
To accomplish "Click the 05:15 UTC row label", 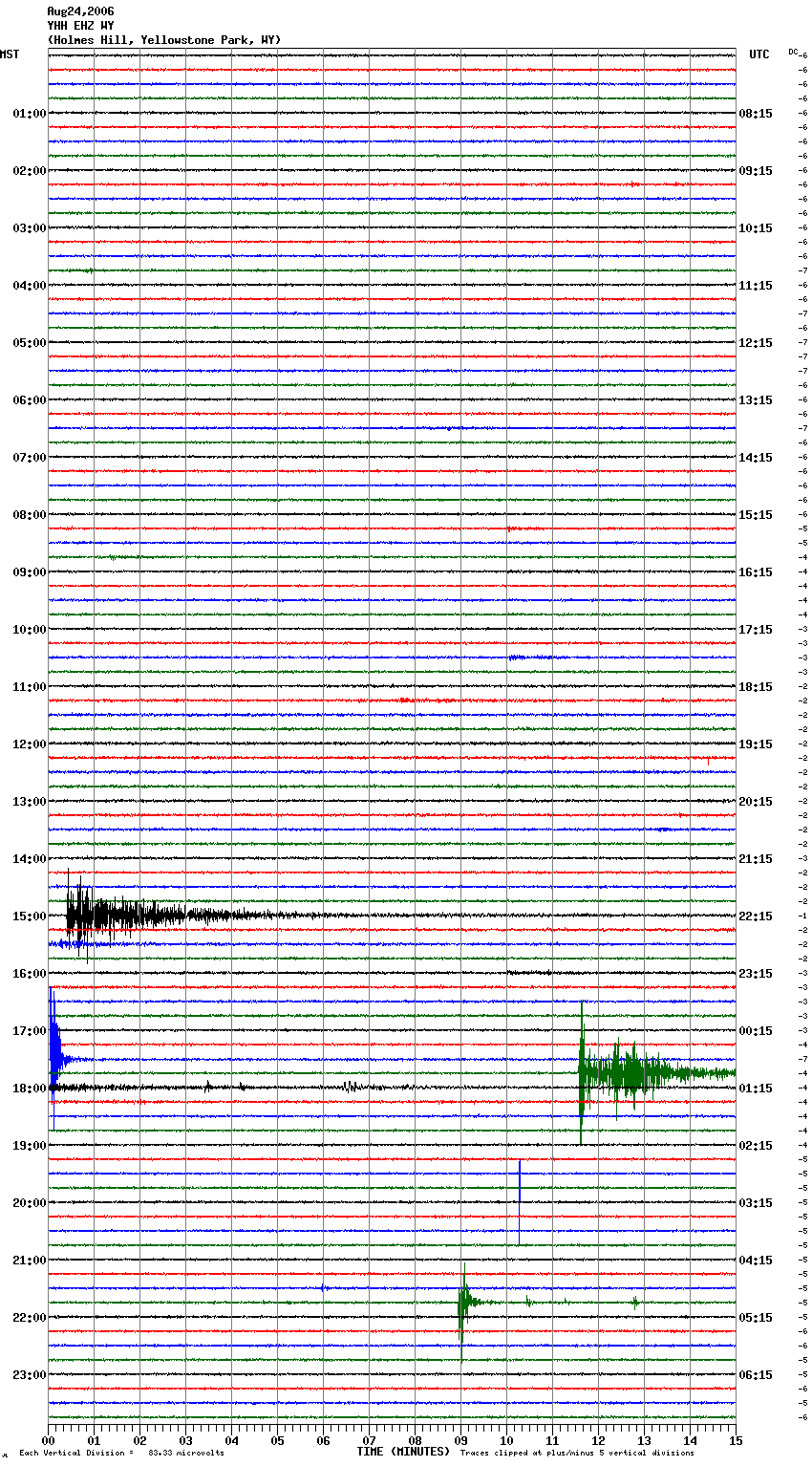I will pos(756,1318).
